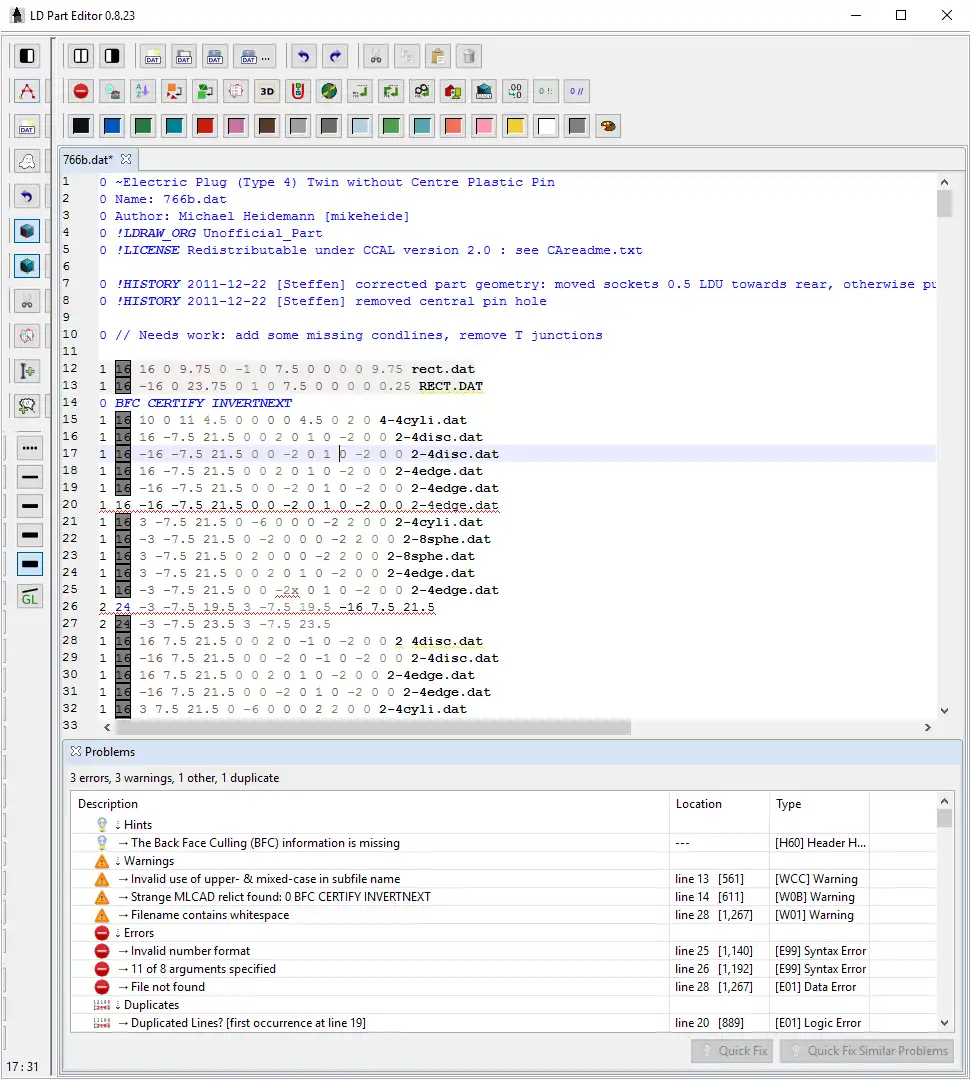Select the 766b.dat editor tab
971x1080 pixels.
[x=88, y=159]
